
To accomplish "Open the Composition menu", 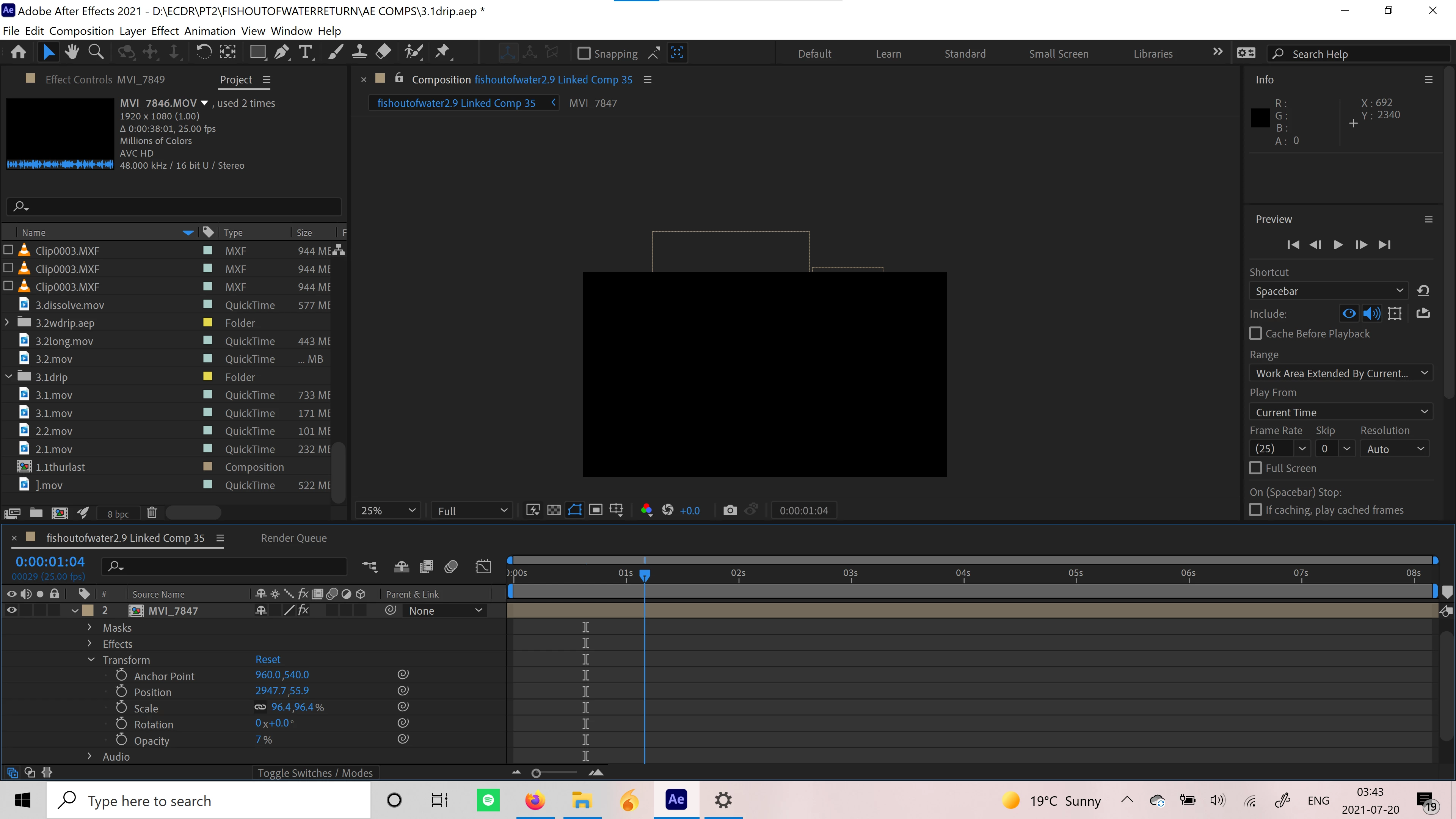I will (82, 31).
